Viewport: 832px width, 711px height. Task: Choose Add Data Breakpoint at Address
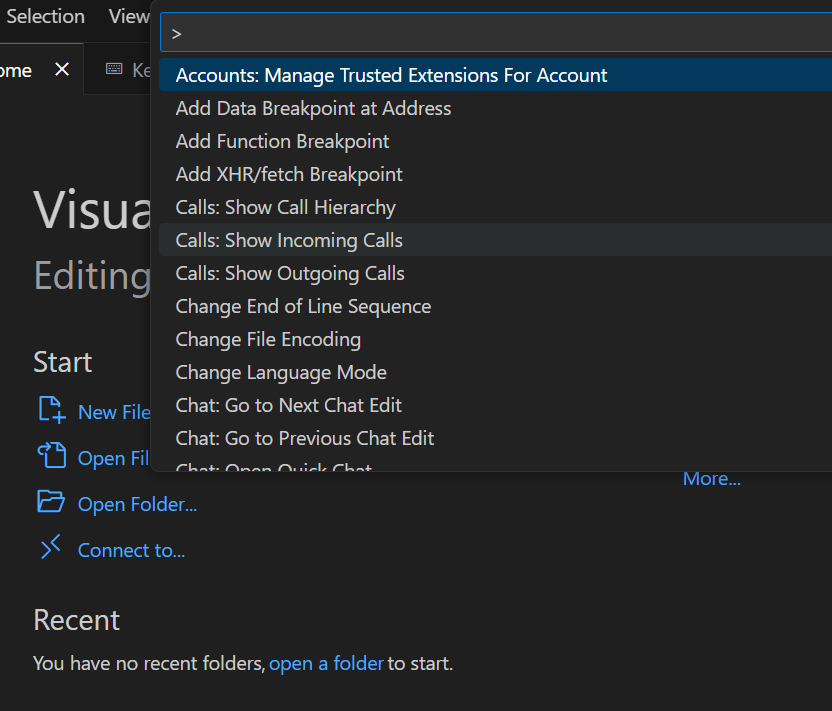tap(313, 108)
